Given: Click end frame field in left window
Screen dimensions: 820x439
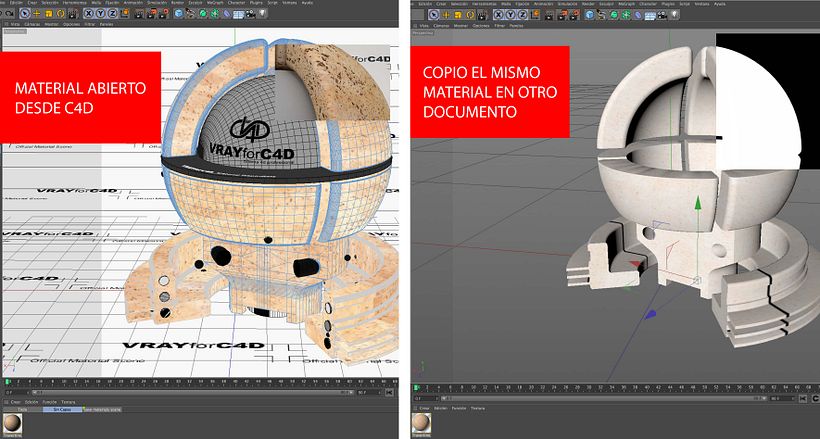Looking at the screenshot, I should pyautogui.click(x=370, y=392).
